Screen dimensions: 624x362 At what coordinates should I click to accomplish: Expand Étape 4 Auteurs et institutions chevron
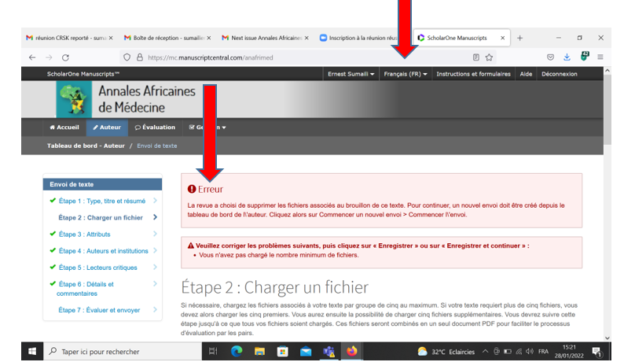point(155,251)
